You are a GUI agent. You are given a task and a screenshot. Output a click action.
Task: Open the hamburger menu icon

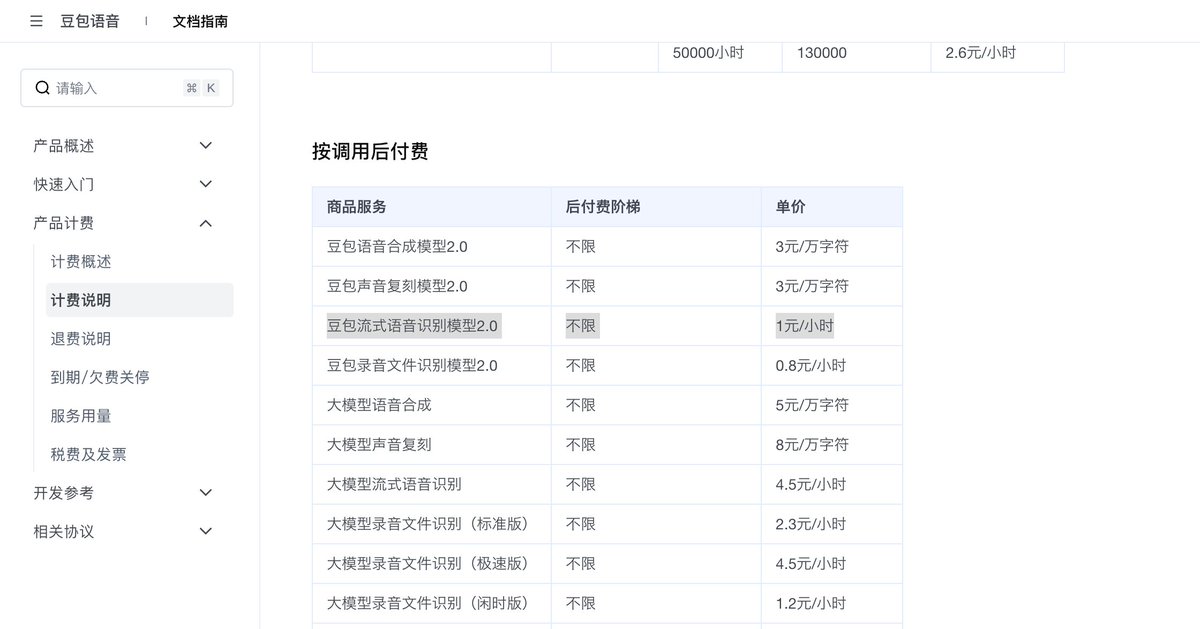[36, 21]
